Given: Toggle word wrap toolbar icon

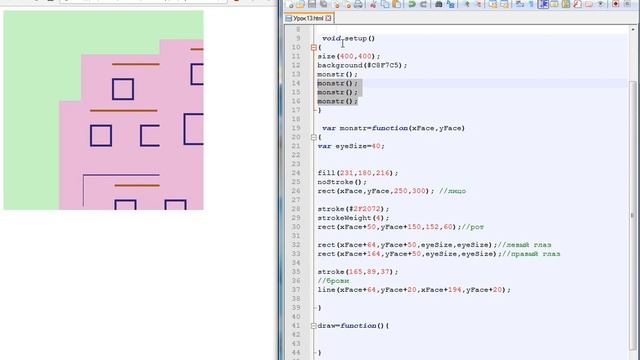Looking at the screenshot, I should pos(520,4).
